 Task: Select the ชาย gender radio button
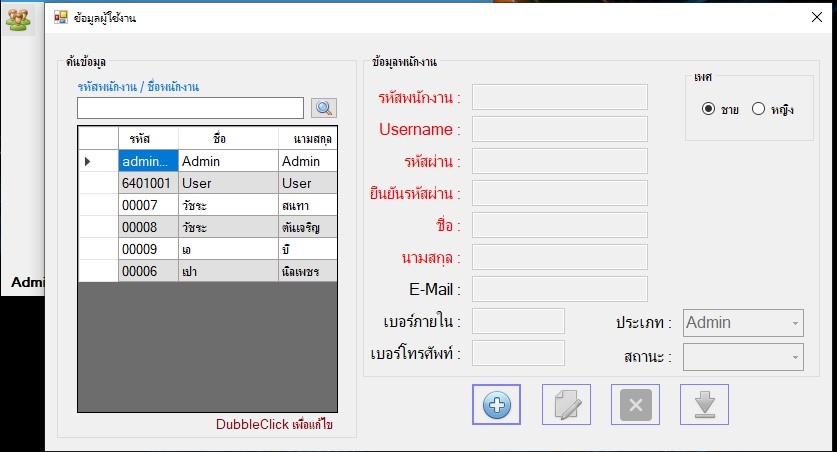tap(709, 109)
